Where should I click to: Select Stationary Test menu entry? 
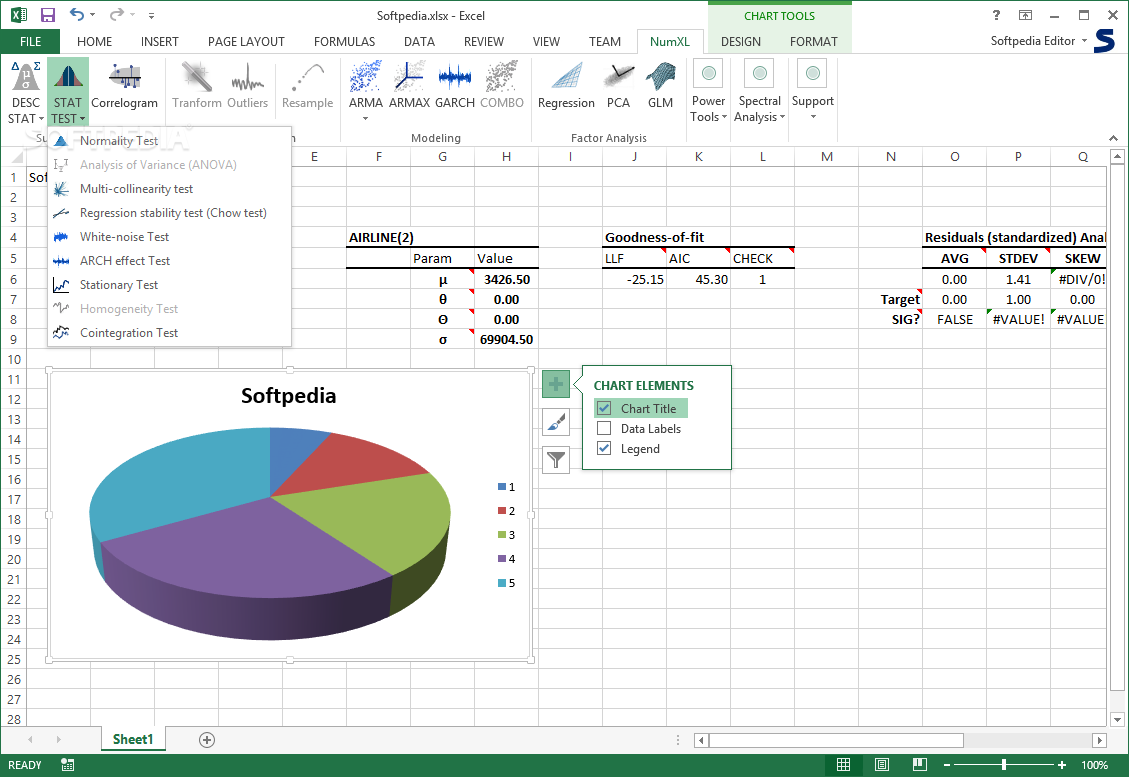tap(169, 284)
